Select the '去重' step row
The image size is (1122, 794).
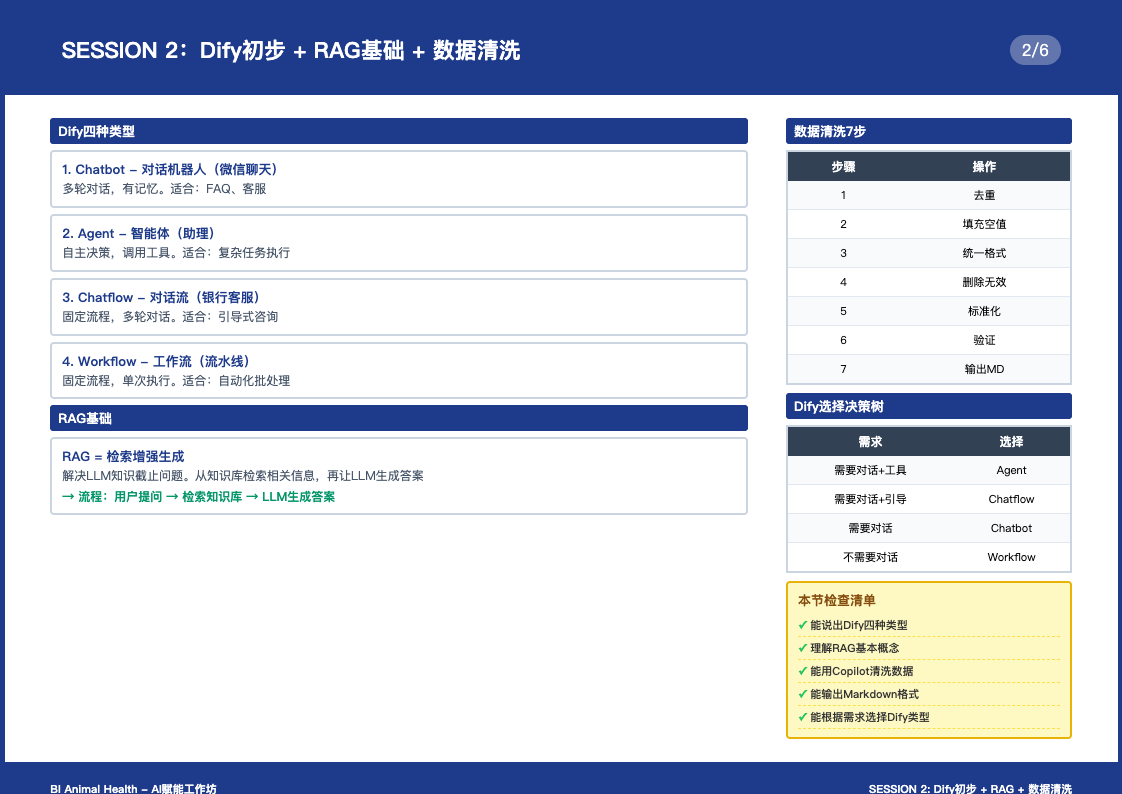928,196
